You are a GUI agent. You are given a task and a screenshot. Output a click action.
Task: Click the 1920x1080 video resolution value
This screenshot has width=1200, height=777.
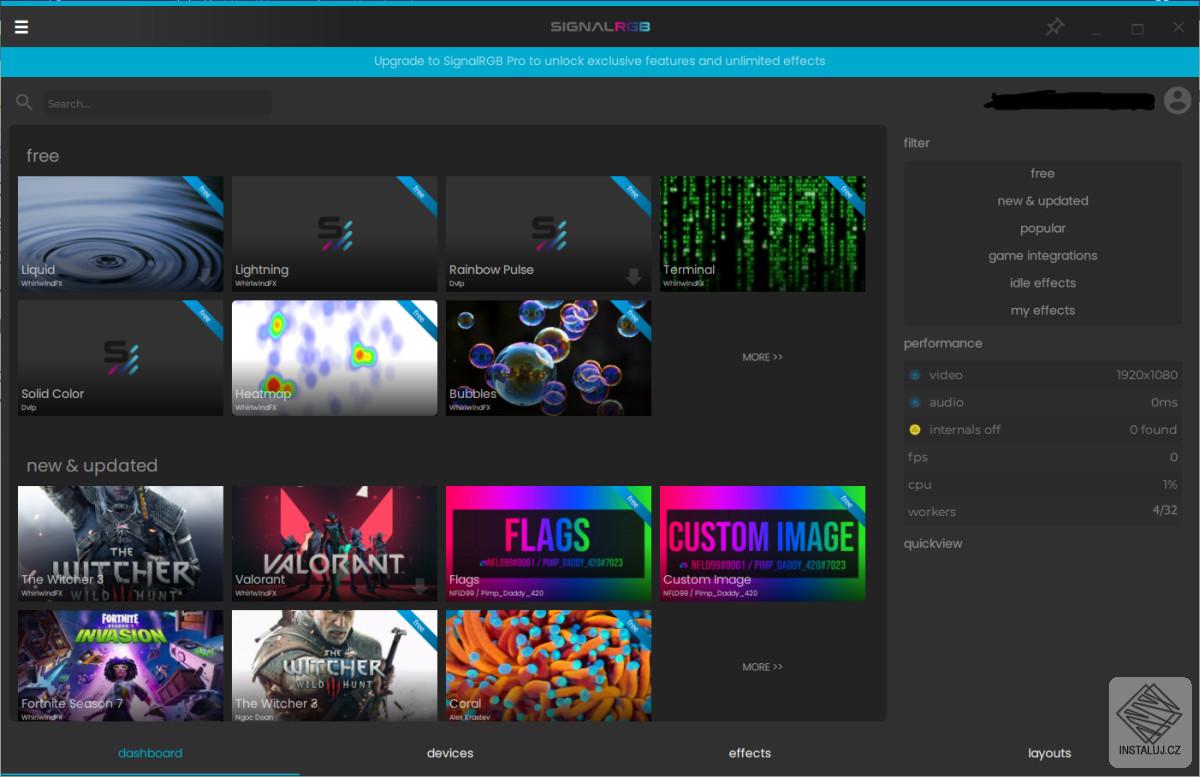pyautogui.click(x=1147, y=375)
